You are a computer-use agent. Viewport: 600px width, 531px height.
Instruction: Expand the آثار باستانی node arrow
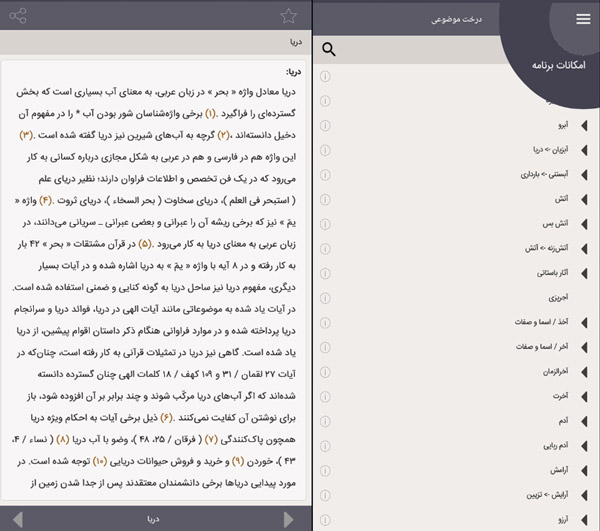coord(584,273)
